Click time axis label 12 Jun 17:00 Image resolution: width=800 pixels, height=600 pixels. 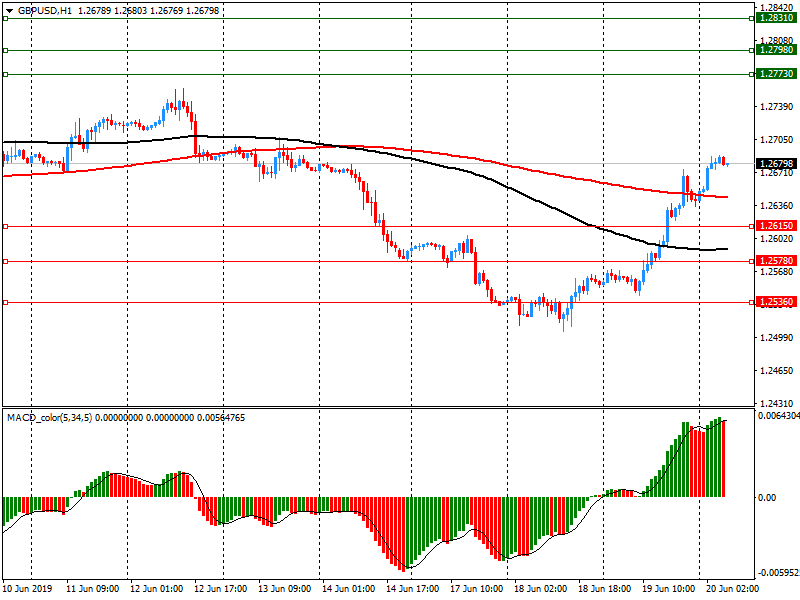[221, 588]
